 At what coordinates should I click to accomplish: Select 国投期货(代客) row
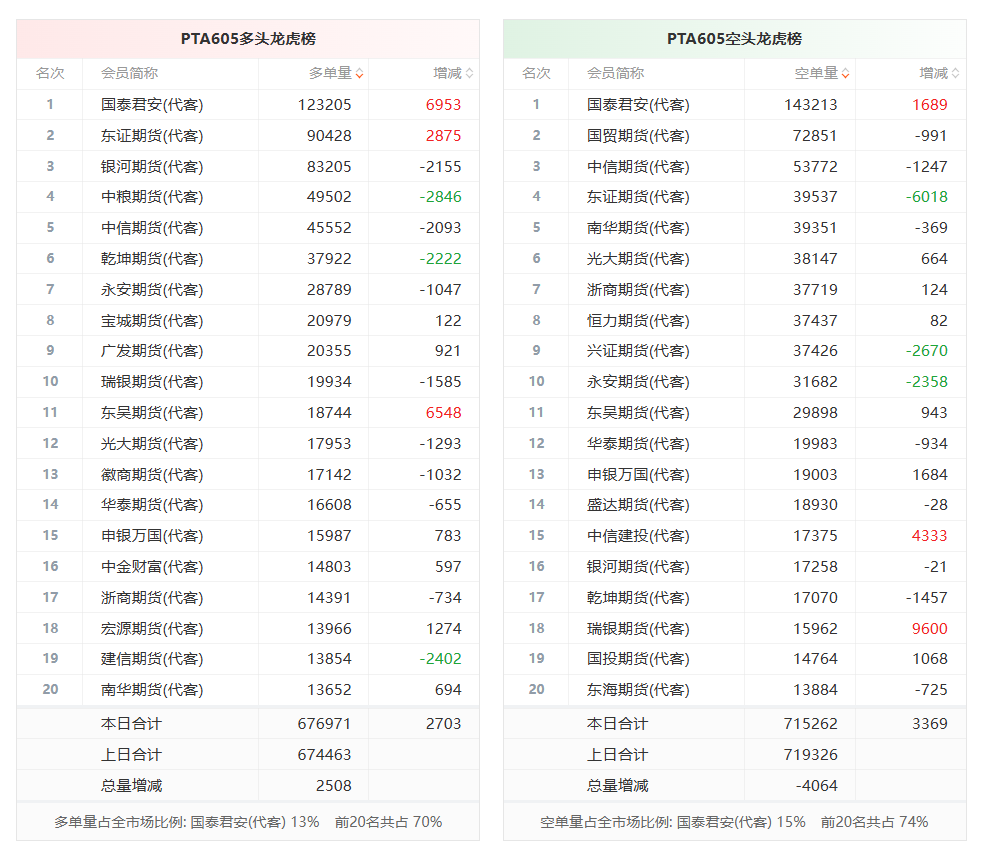pyautogui.click(x=735, y=659)
